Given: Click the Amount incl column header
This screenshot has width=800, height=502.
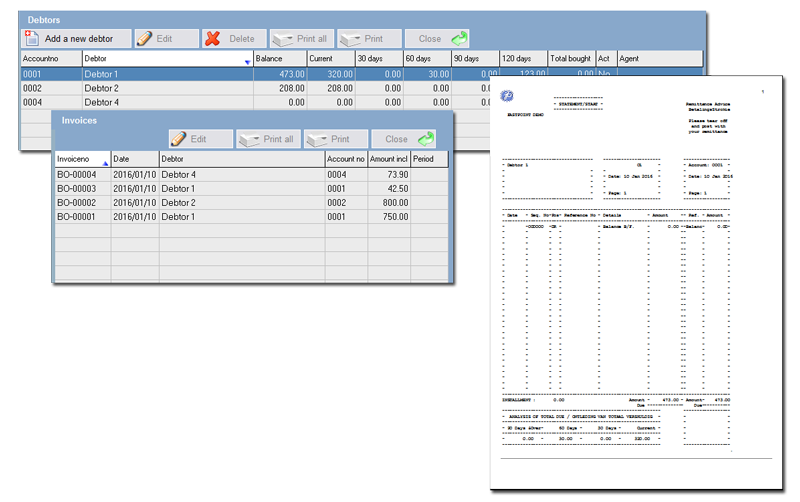Looking at the screenshot, I should tap(389, 159).
